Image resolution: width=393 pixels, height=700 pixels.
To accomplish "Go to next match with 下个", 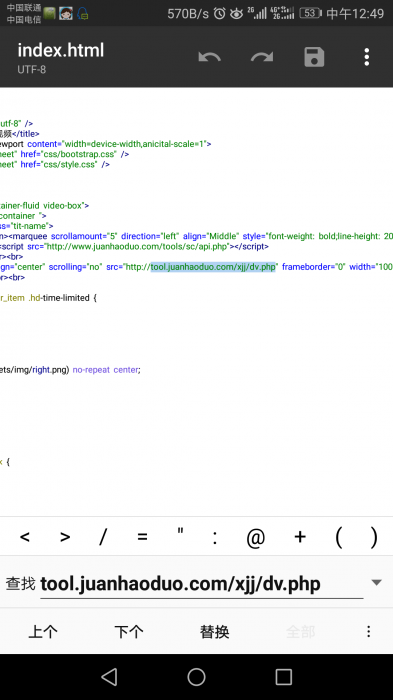I will [129, 632].
